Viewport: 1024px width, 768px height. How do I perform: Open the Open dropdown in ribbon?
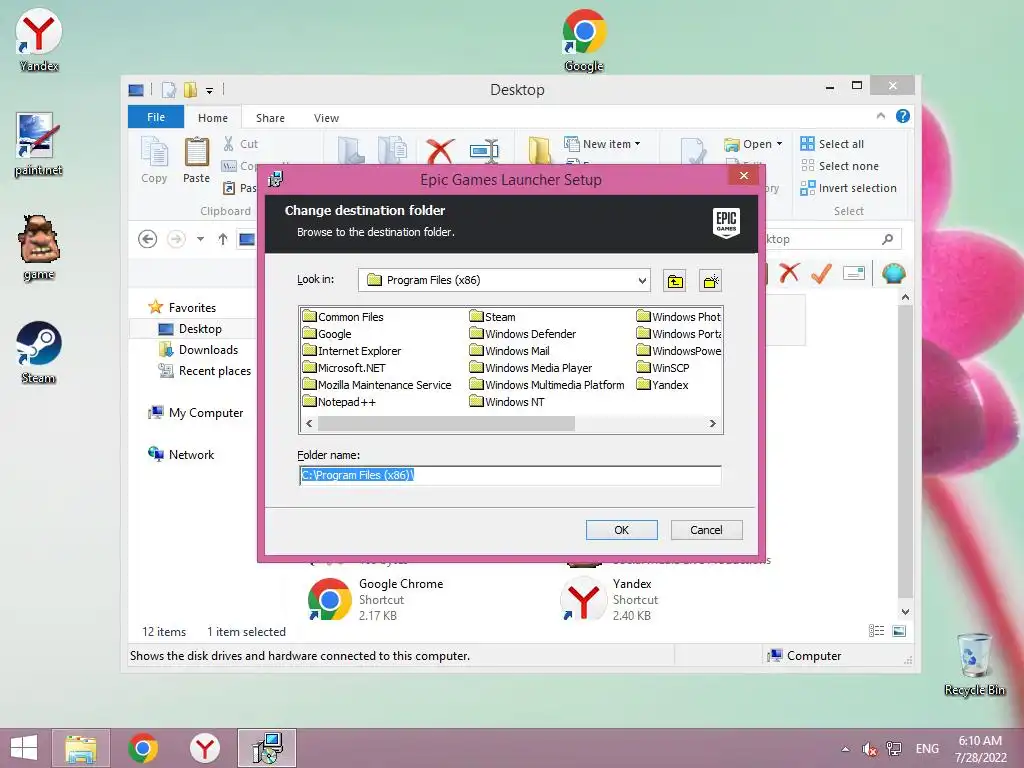point(753,144)
